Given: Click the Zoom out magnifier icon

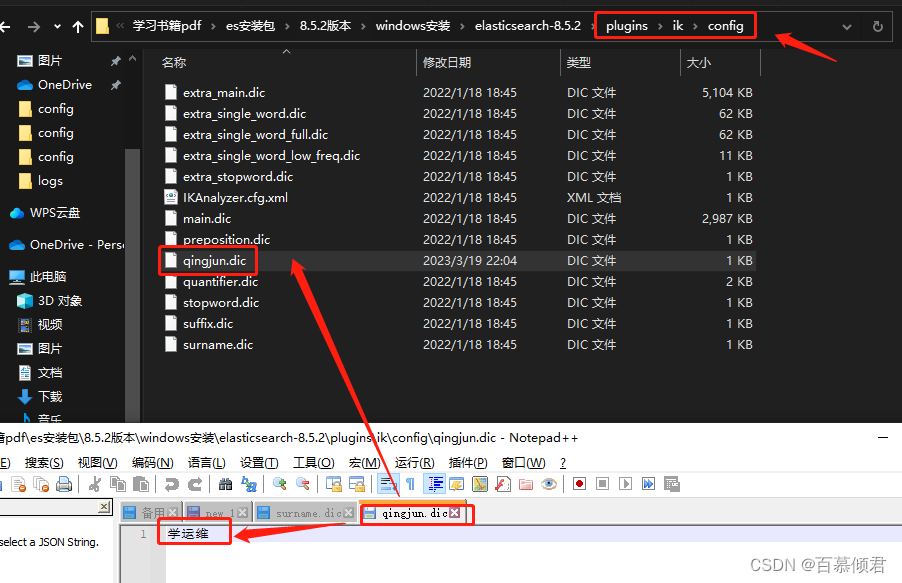Looking at the screenshot, I should 303,485.
